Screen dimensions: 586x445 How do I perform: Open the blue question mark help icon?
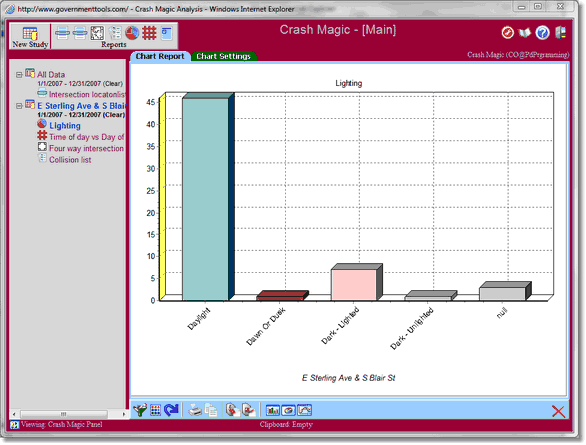(542, 33)
